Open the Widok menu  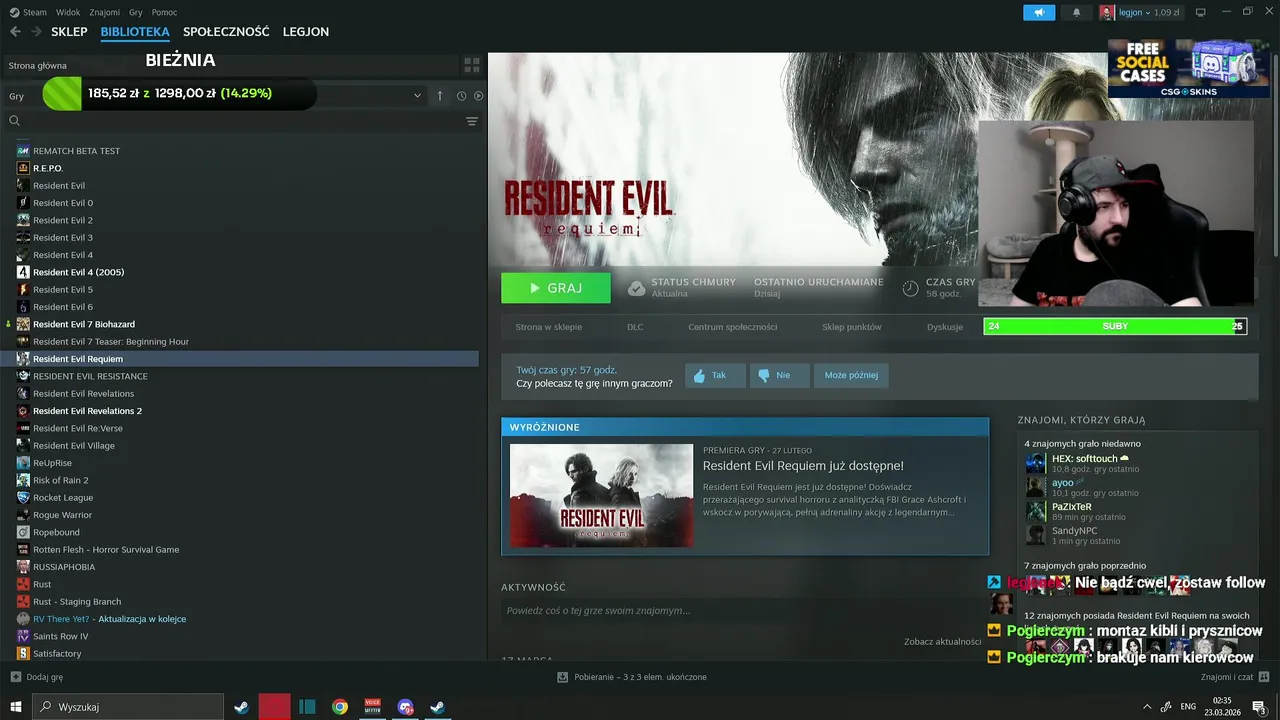68,13
